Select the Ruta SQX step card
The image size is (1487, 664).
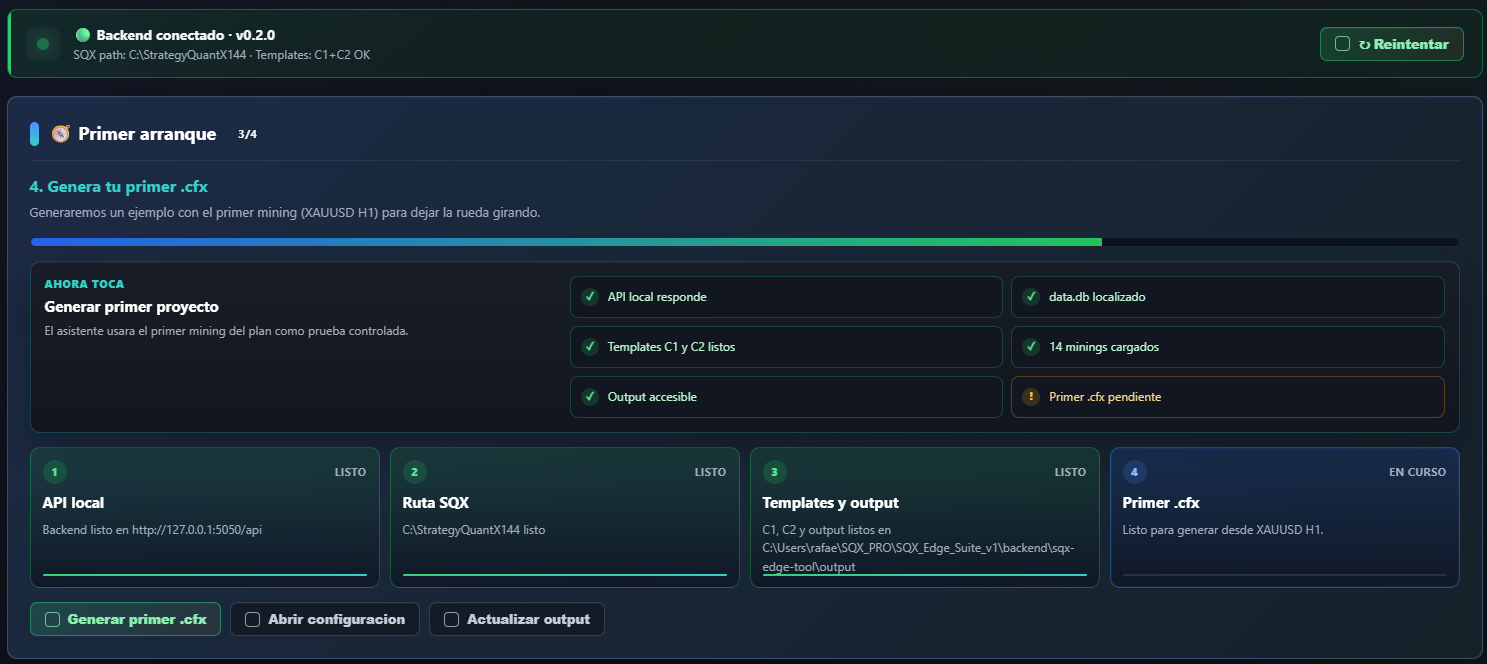pos(565,517)
